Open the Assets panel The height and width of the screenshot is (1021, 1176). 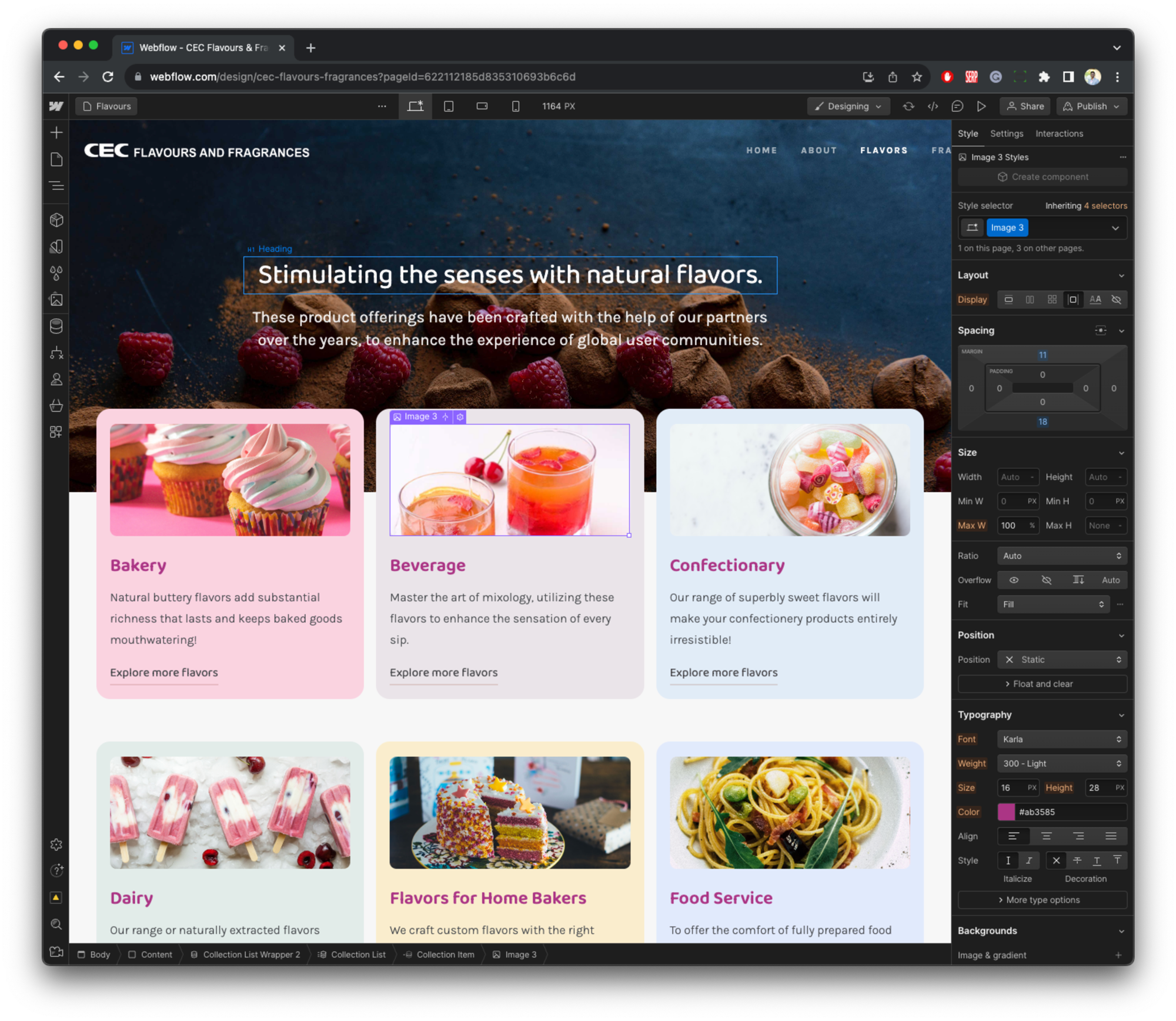(x=56, y=300)
